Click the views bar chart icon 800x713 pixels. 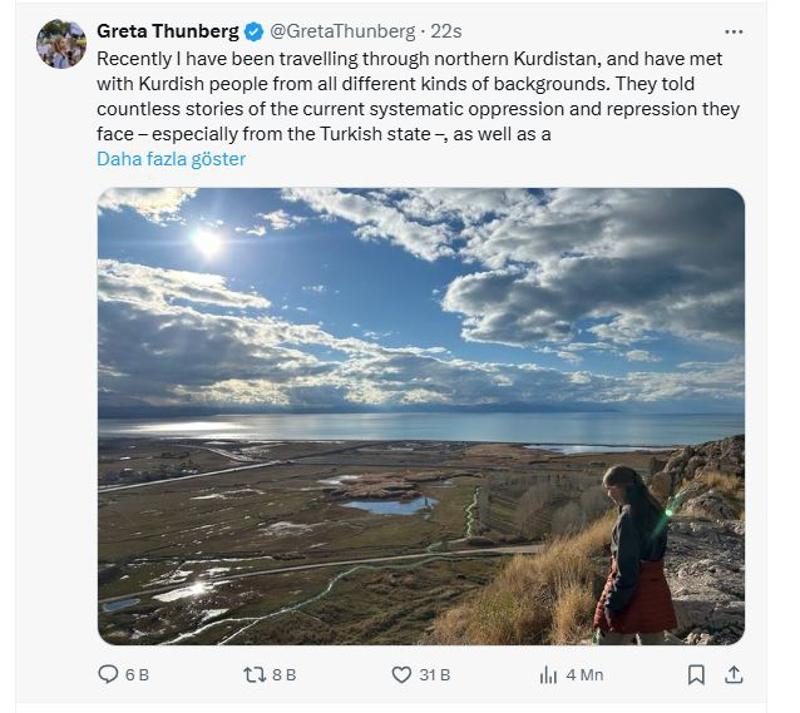(x=548, y=675)
